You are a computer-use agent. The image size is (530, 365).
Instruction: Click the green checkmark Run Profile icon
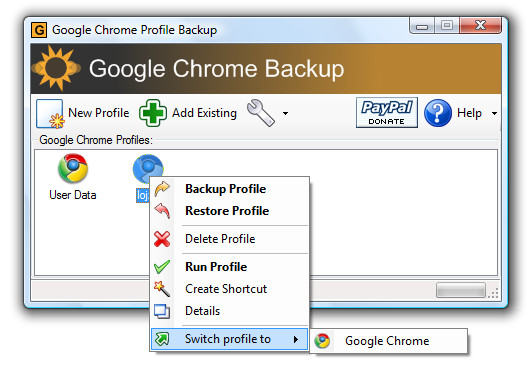pyautogui.click(x=162, y=267)
